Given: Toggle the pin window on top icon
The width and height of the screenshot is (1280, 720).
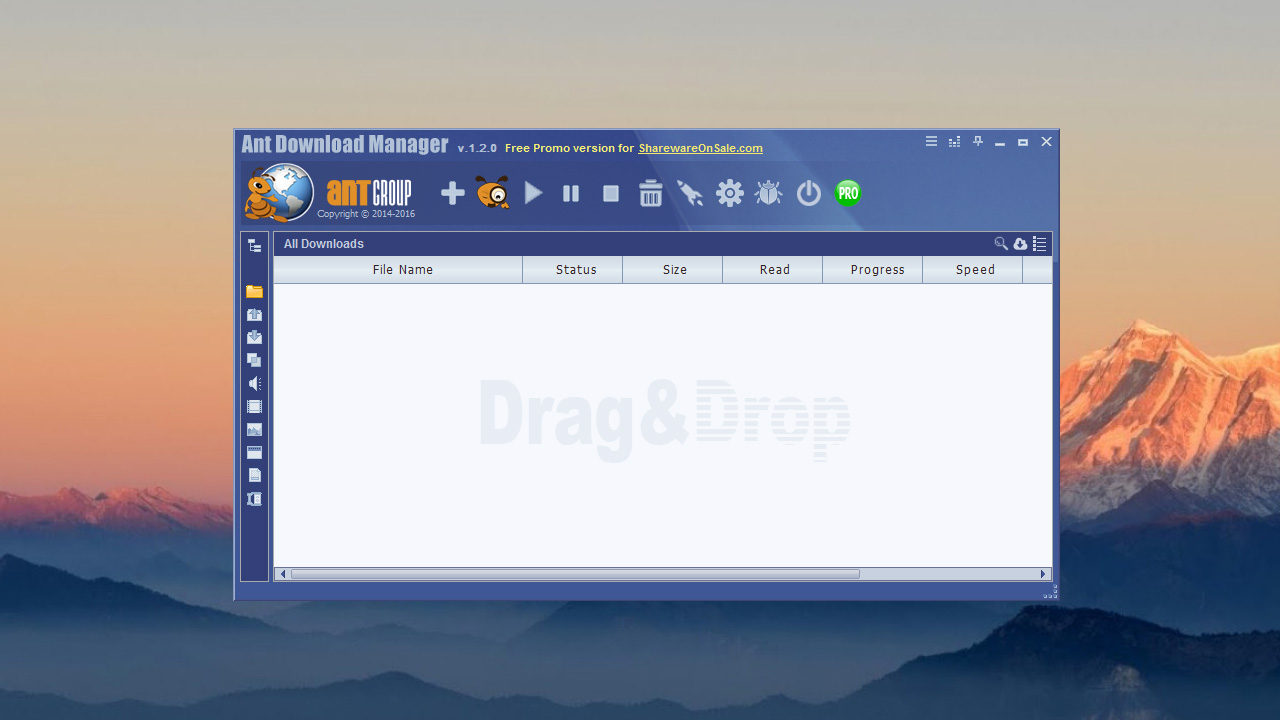Looking at the screenshot, I should (x=978, y=142).
